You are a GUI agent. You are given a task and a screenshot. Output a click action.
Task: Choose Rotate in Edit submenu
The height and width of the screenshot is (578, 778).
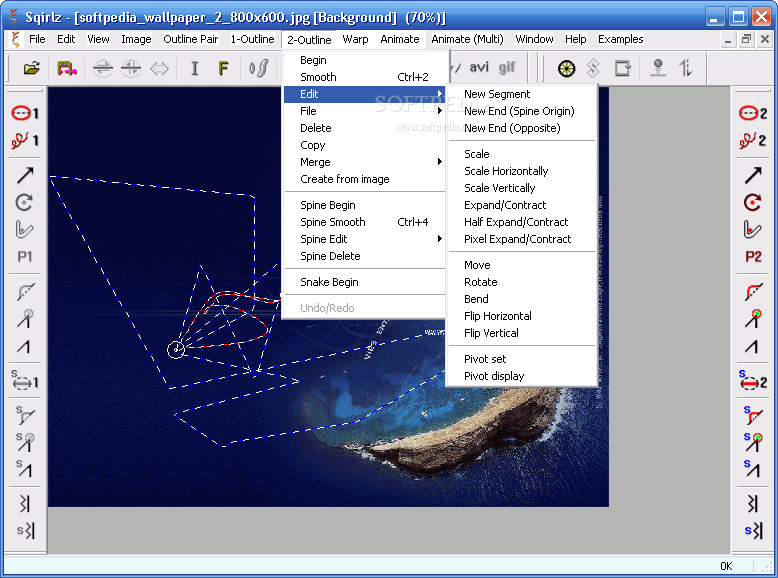tap(521, 282)
